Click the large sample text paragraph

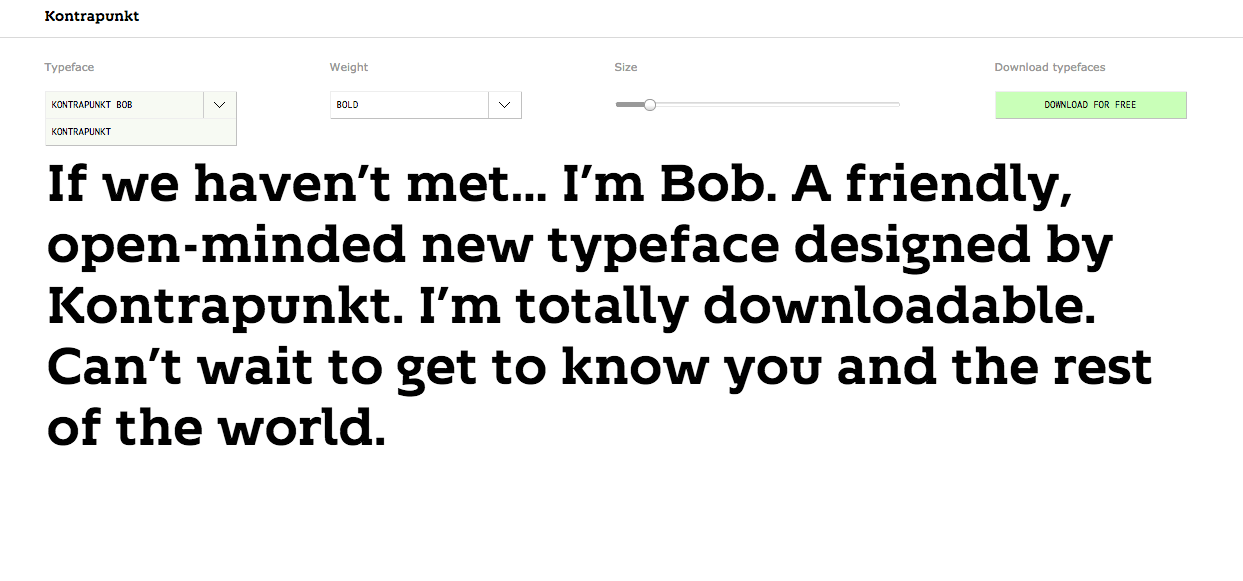click(600, 308)
